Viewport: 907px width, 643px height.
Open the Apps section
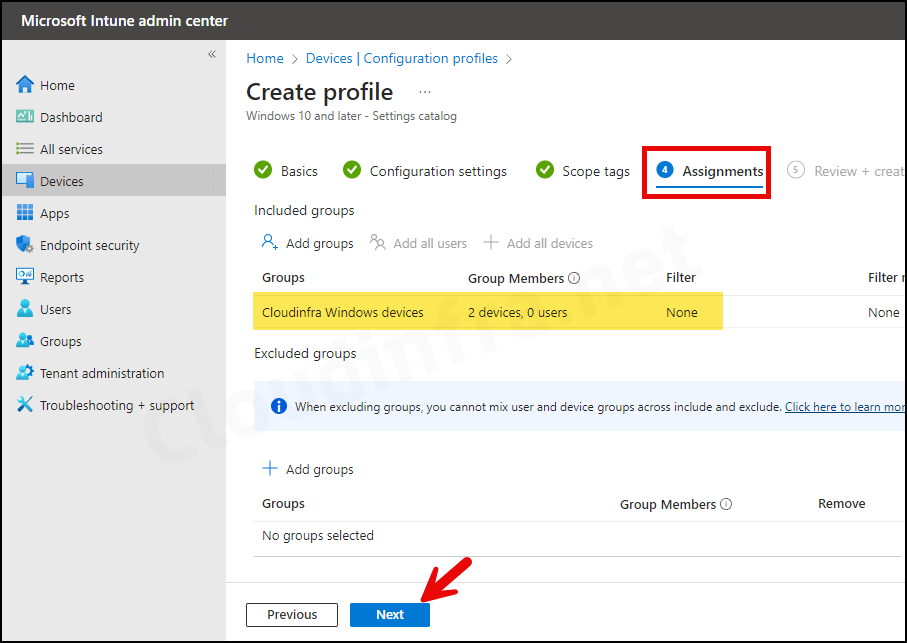tap(55, 213)
